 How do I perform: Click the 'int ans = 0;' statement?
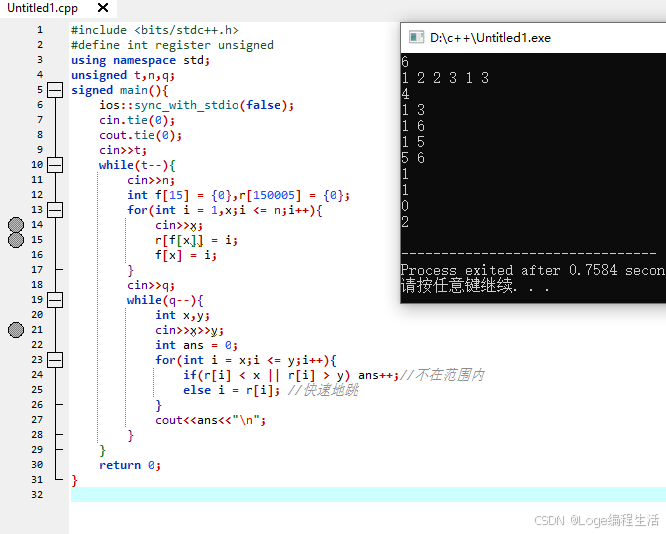pos(196,345)
